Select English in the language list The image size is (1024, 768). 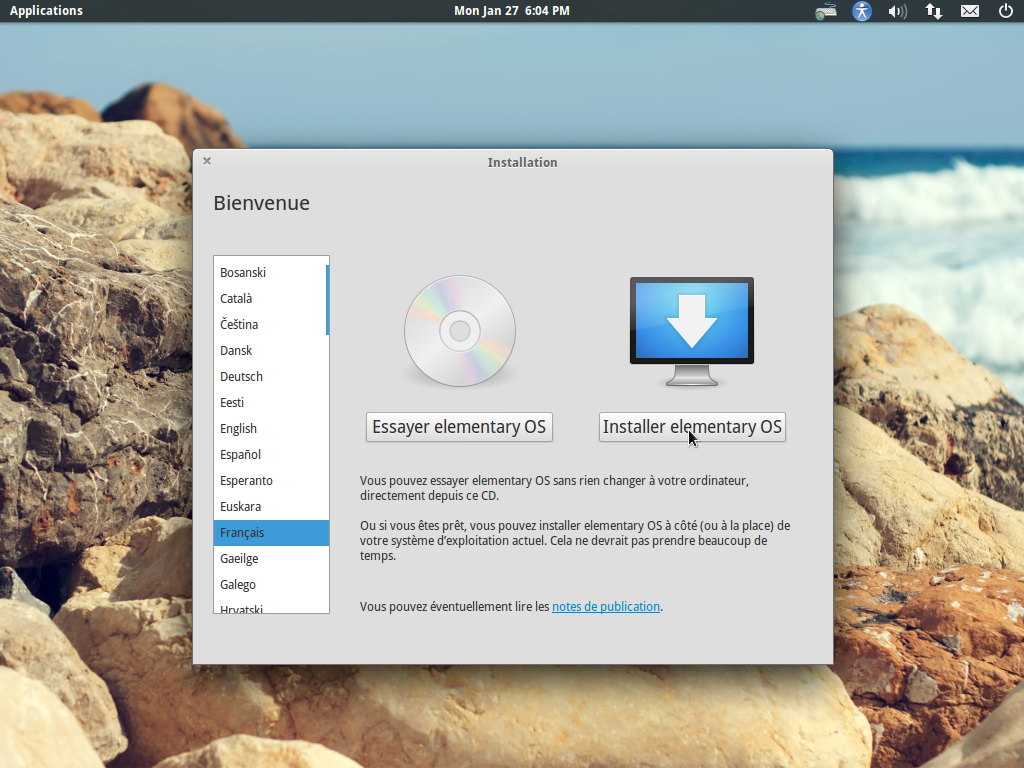tap(271, 428)
